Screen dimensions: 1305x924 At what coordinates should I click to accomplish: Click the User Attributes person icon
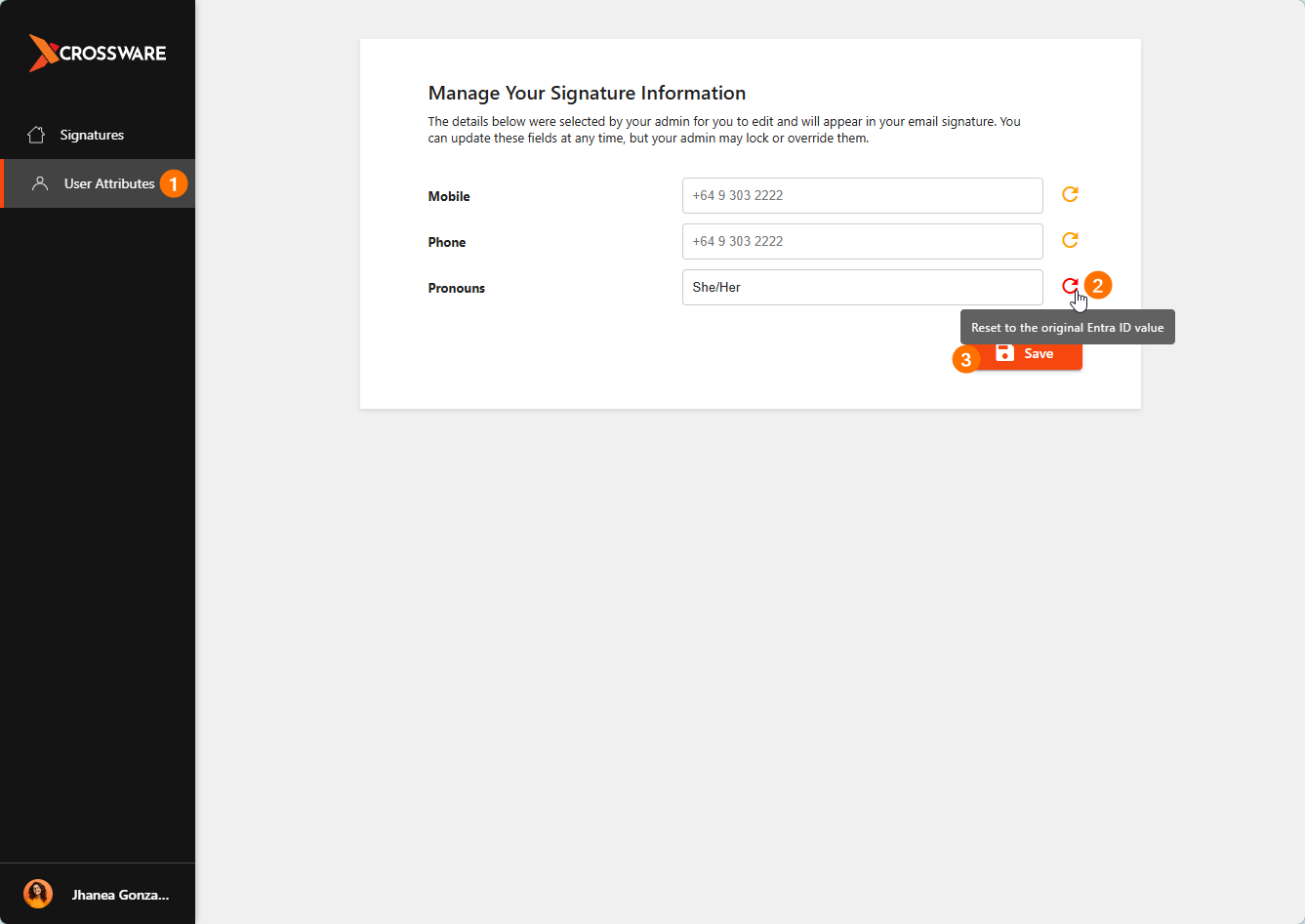point(40,183)
